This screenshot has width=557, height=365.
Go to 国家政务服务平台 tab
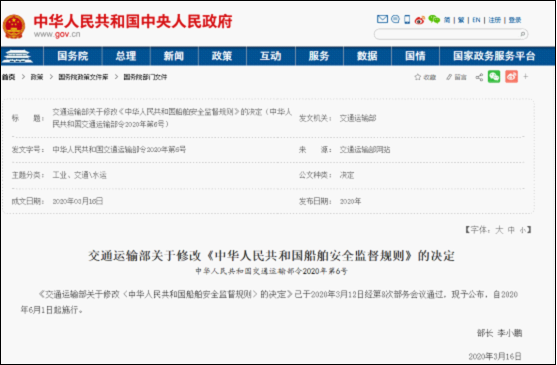click(x=494, y=56)
